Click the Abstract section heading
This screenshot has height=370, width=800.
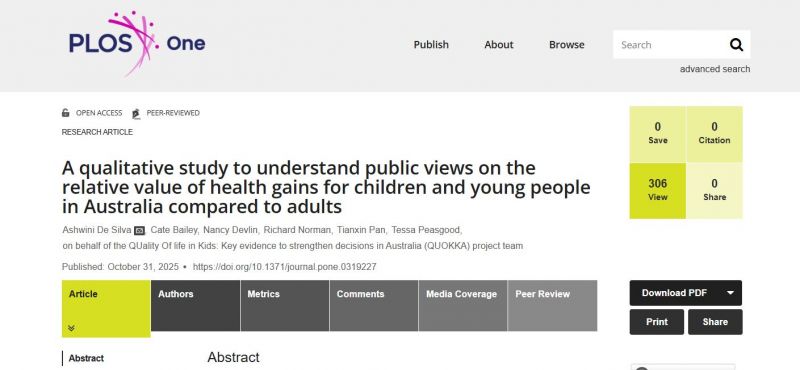(x=233, y=357)
